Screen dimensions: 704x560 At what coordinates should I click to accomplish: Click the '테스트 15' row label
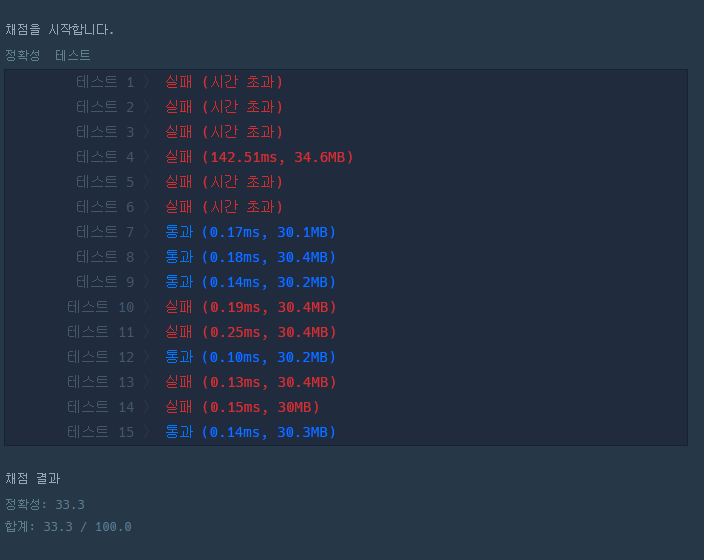pyautogui.click(x=101, y=432)
